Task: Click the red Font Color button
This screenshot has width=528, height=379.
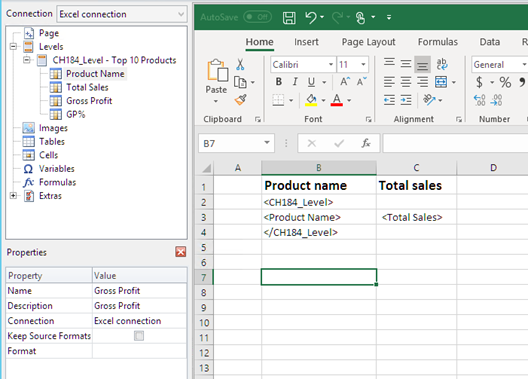Action: click(x=337, y=100)
